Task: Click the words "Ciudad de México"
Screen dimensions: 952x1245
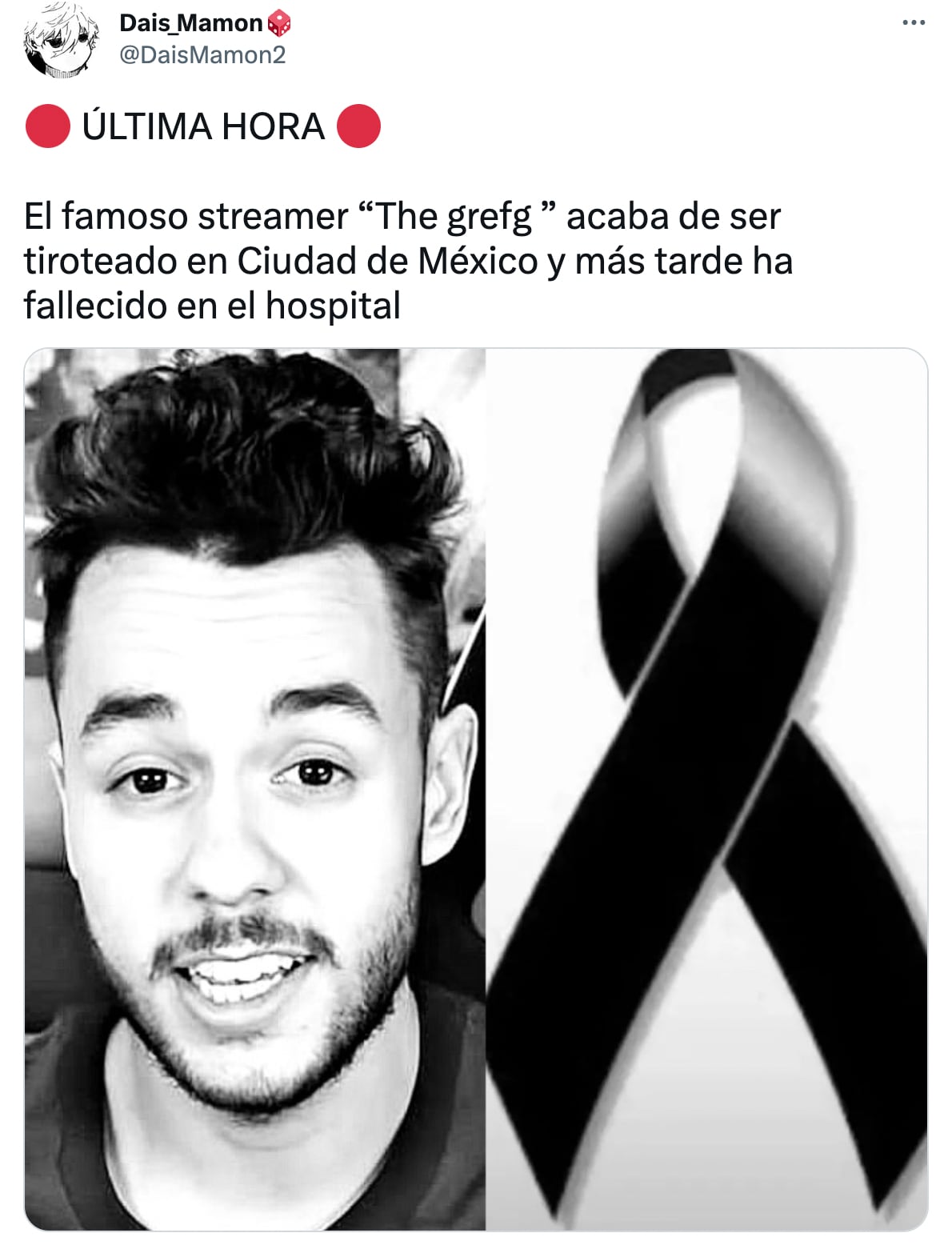Action: pyautogui.click(x=387, y=261)
